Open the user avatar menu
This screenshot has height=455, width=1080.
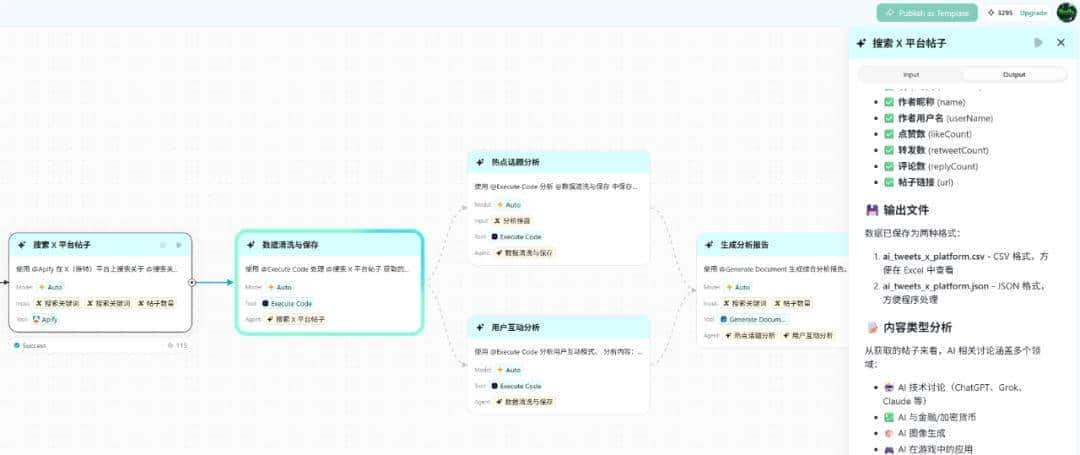coord(1066,12)
